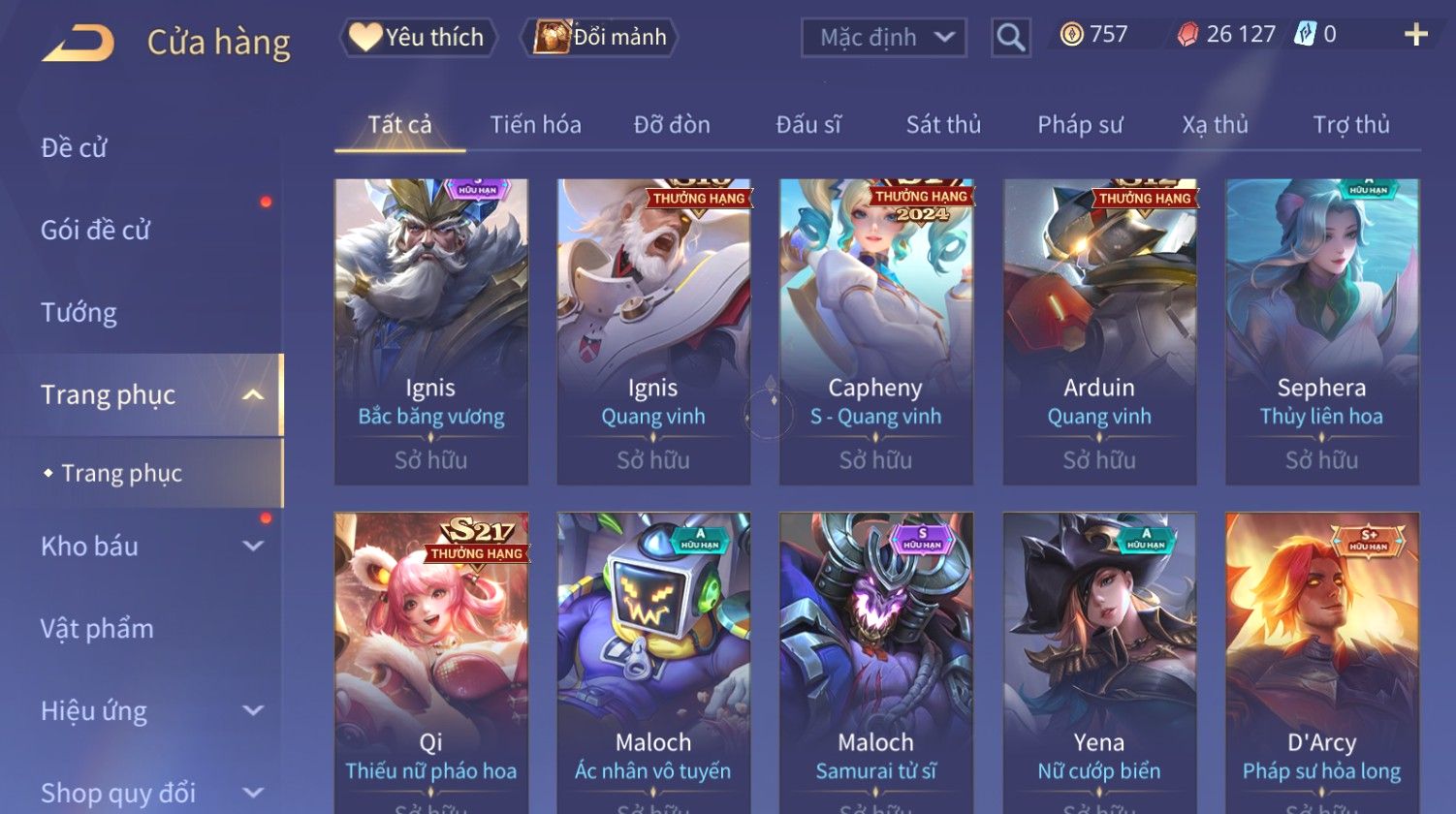Click the heart icon on Yêu thích
The width and height of the screenshot is (1456, 814).
(364, 37)
